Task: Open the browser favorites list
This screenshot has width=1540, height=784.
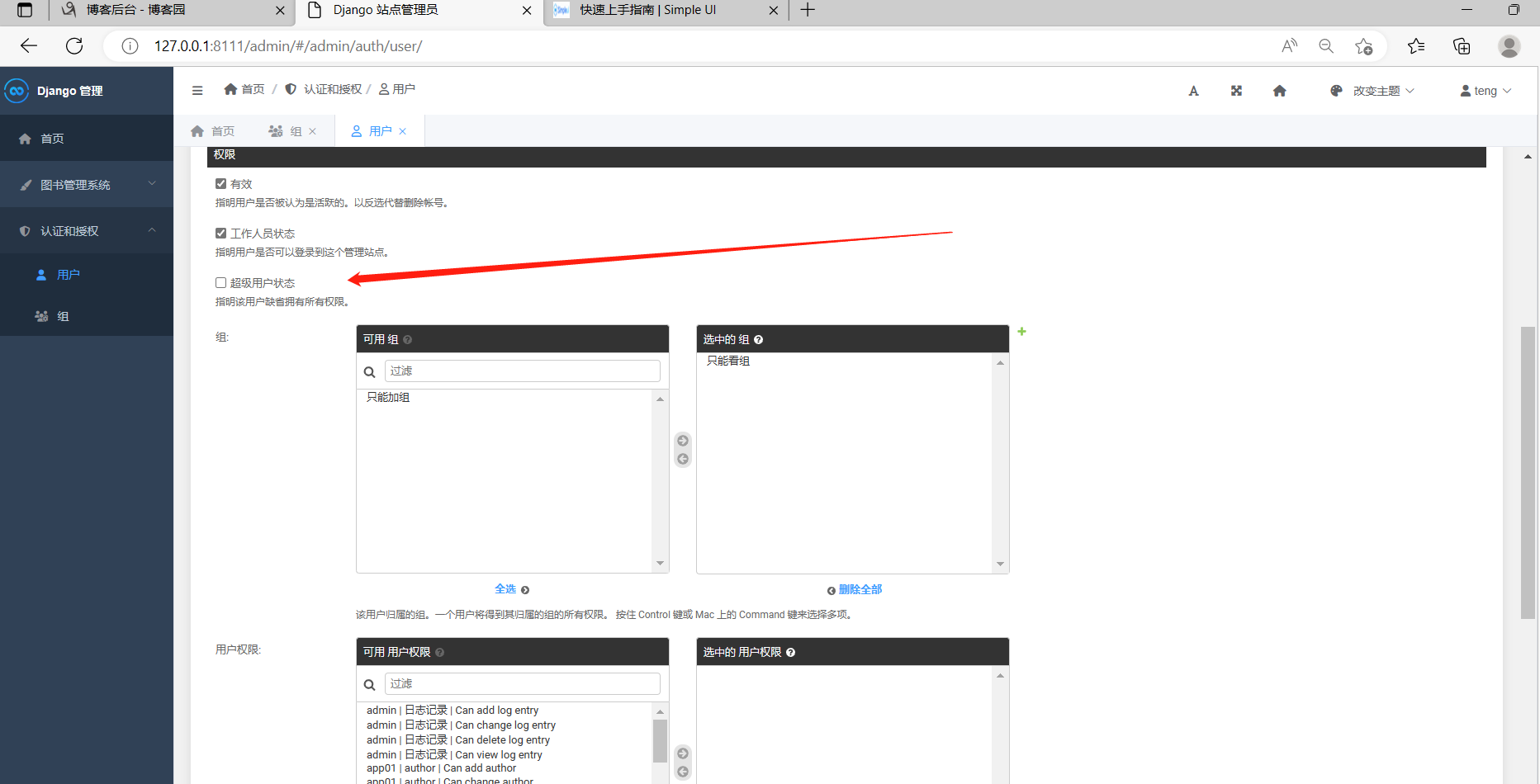Action: (x=1416, y=46)
